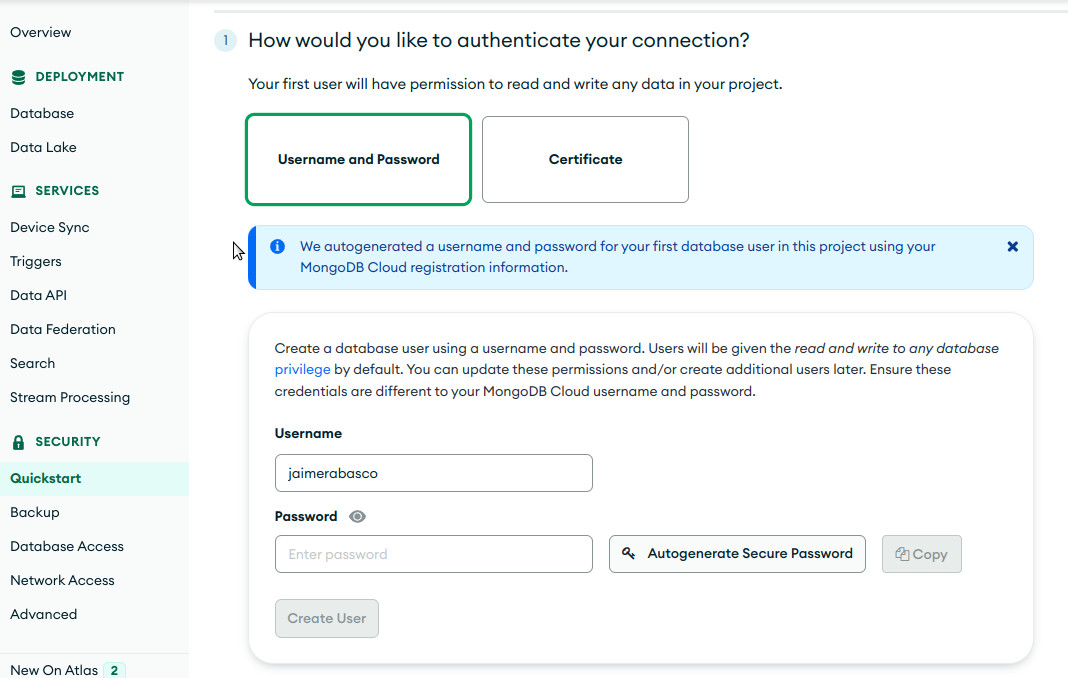Click the Copy password button
The width and height of the screenshot is (1068, 678).
pyautogui.click(x=922, y=554)
